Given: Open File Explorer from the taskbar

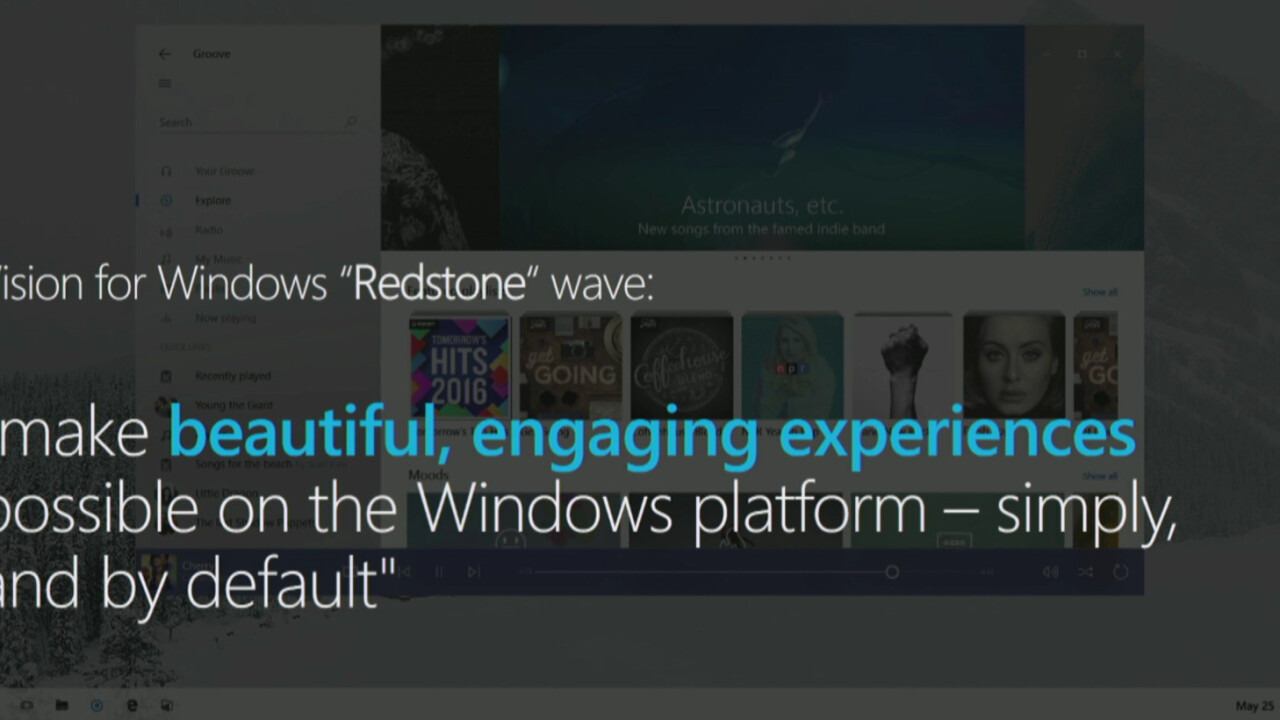Looking at the screenshot, I should (62, 705).
